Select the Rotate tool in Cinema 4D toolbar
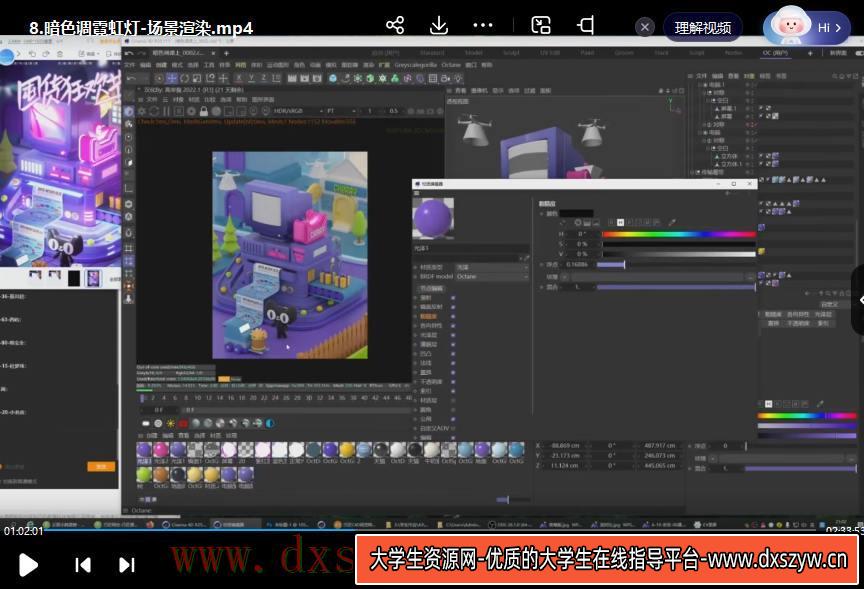 coord(184,78)
